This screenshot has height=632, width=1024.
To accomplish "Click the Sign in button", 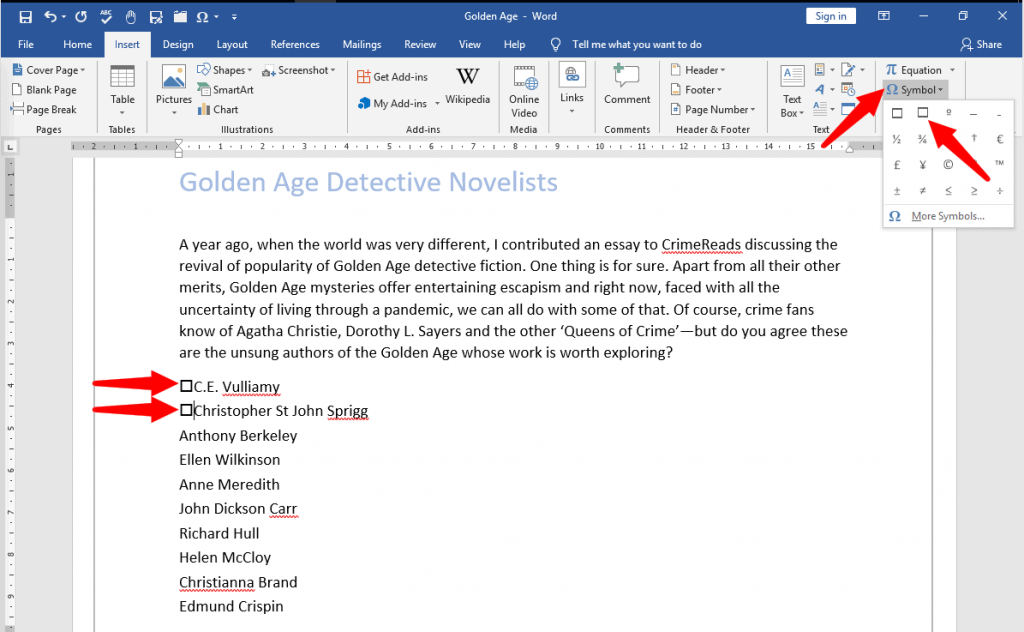I will (831, 16).
